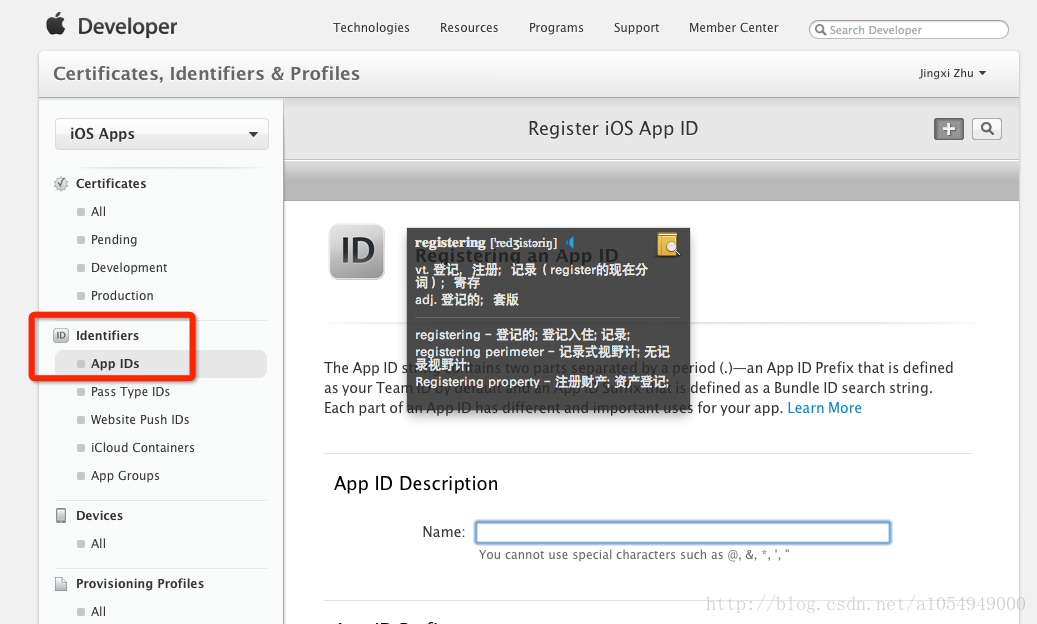Click the Certificates section header
The image size is (1037, 624).
click(111, 184)
